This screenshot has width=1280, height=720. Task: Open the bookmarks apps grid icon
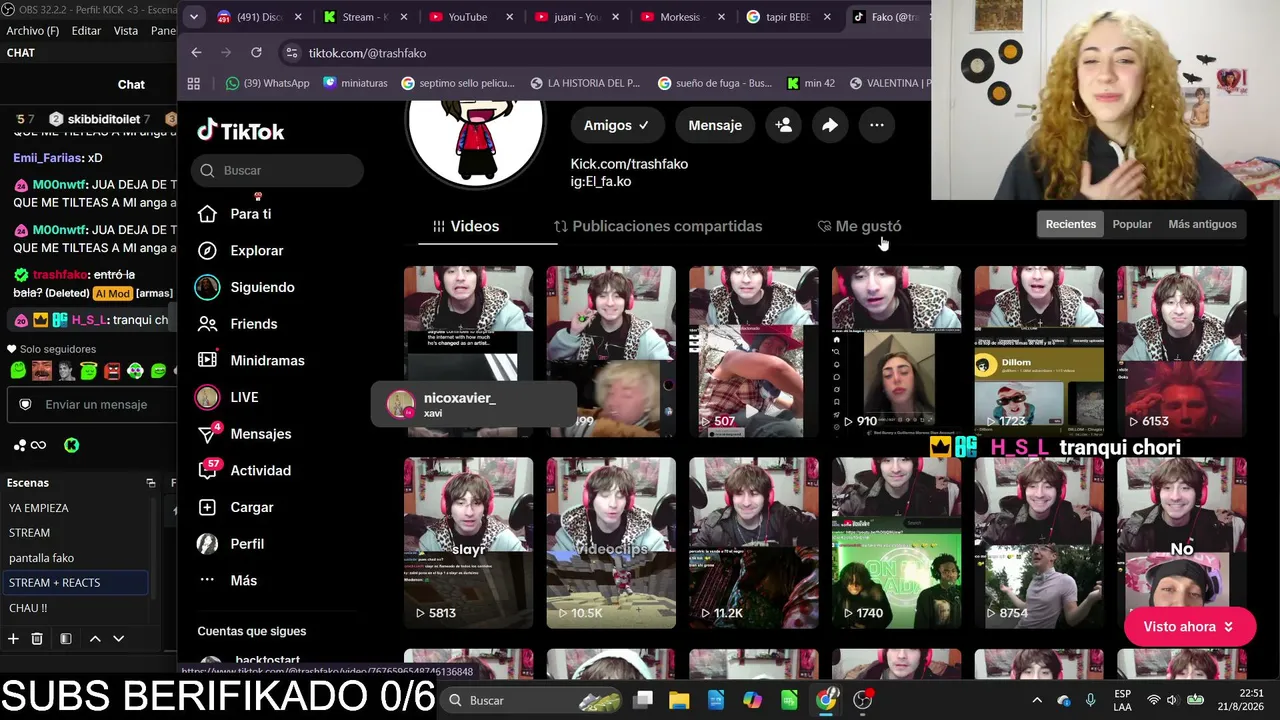(x=194, y=83)
